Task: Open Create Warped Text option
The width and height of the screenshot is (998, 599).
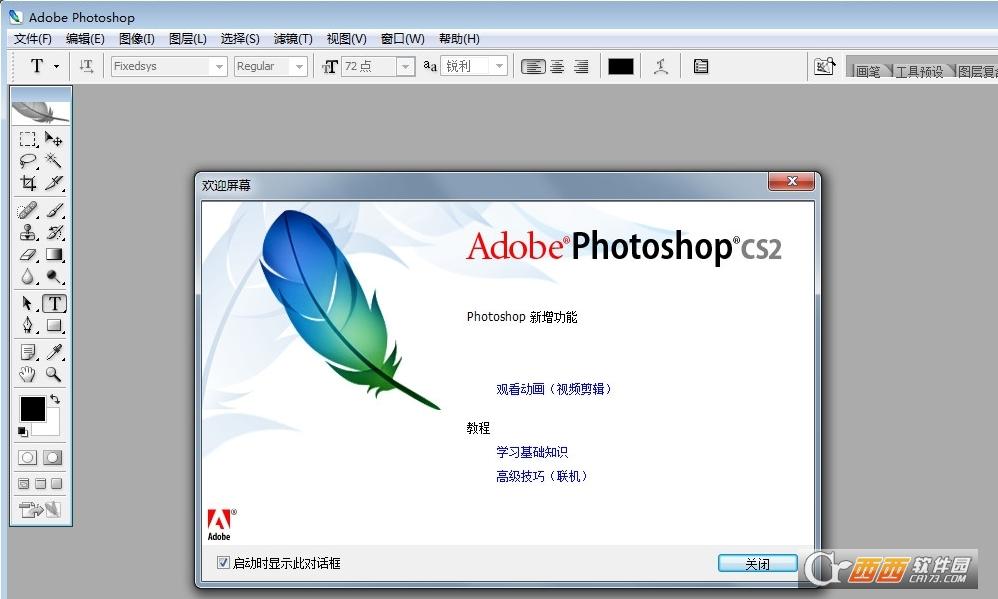Action: tap(661, 66)
